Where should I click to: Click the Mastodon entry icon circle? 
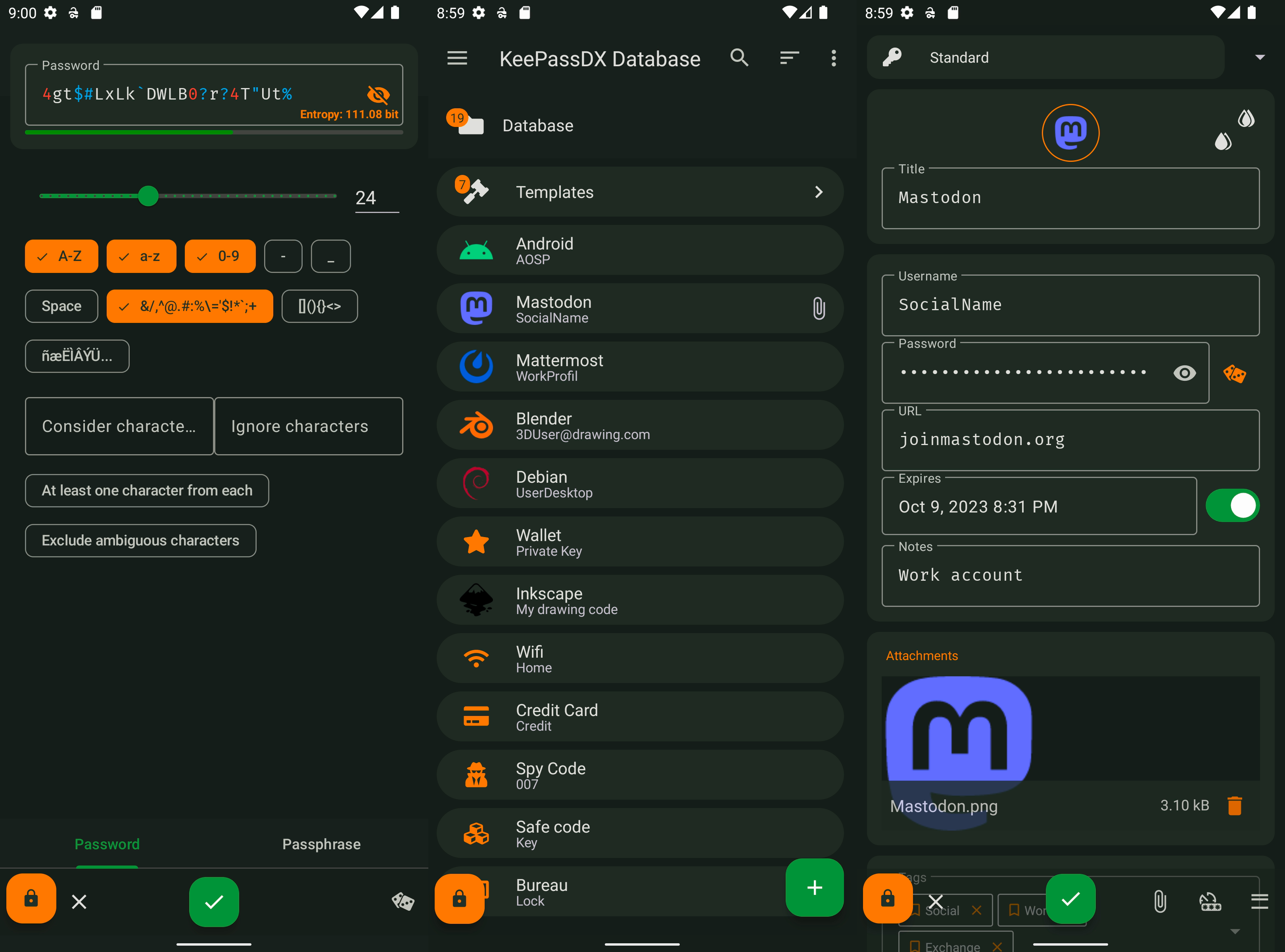(x=1070, y=133)
